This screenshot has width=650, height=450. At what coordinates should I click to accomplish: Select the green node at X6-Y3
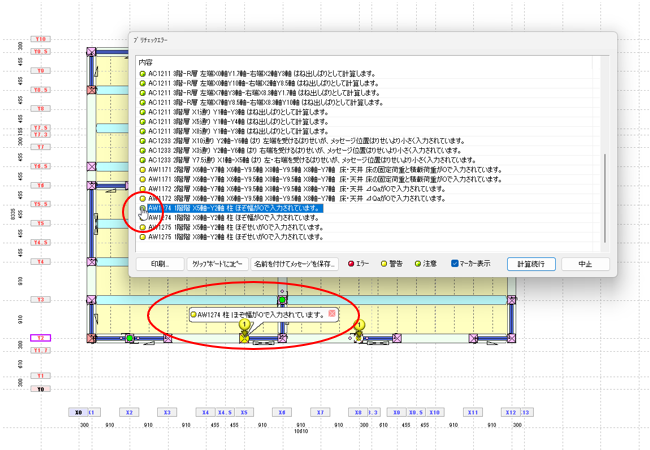point(282,300)
